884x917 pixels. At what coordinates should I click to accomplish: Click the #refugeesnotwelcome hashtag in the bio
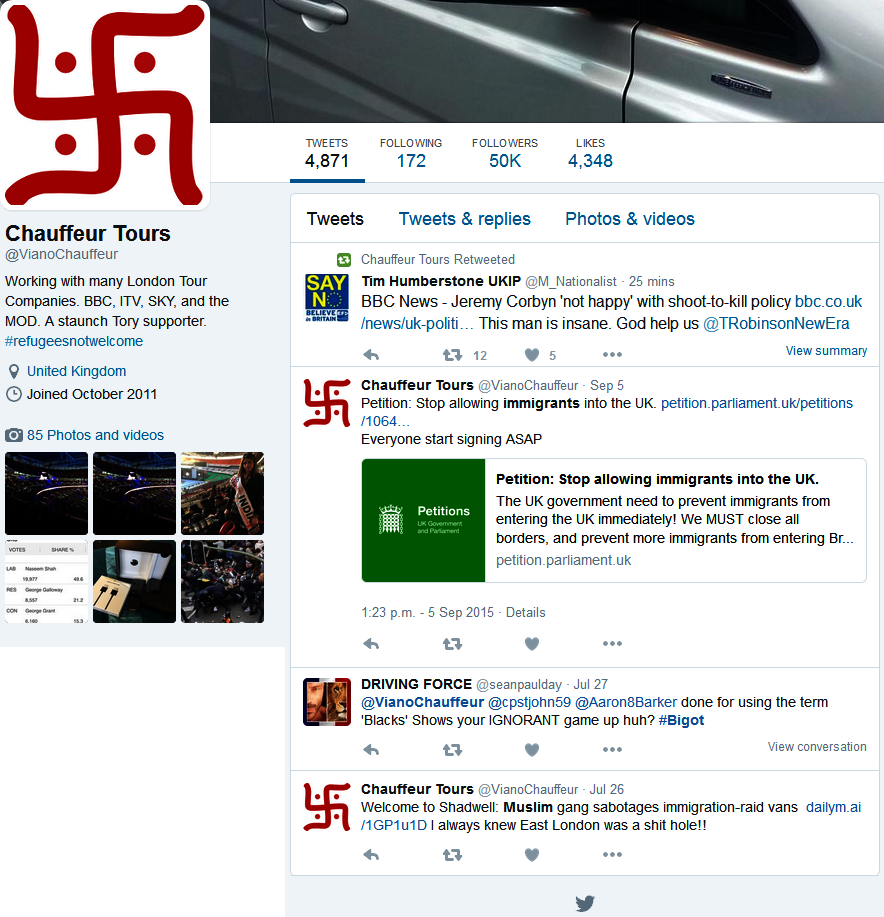[74, 341]
